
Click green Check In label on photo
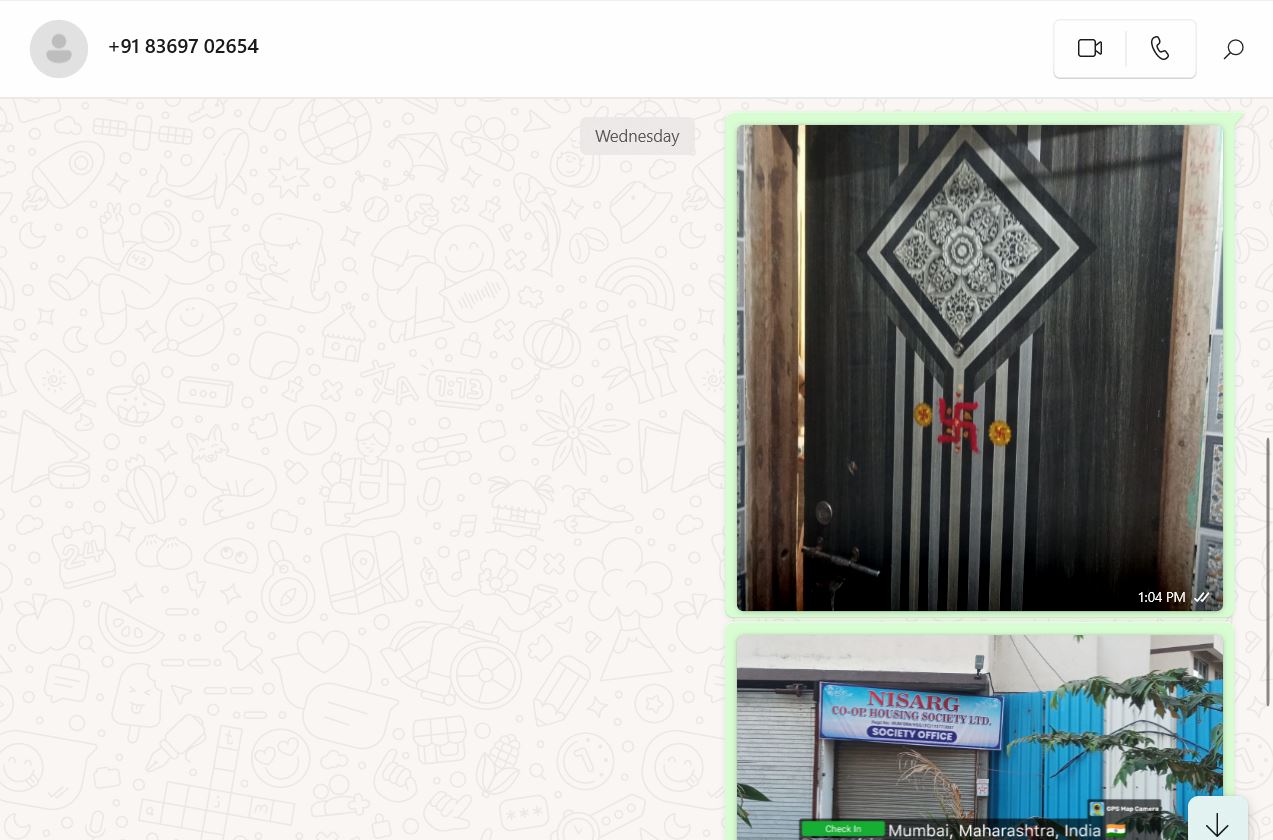click(x=843, y=829)
